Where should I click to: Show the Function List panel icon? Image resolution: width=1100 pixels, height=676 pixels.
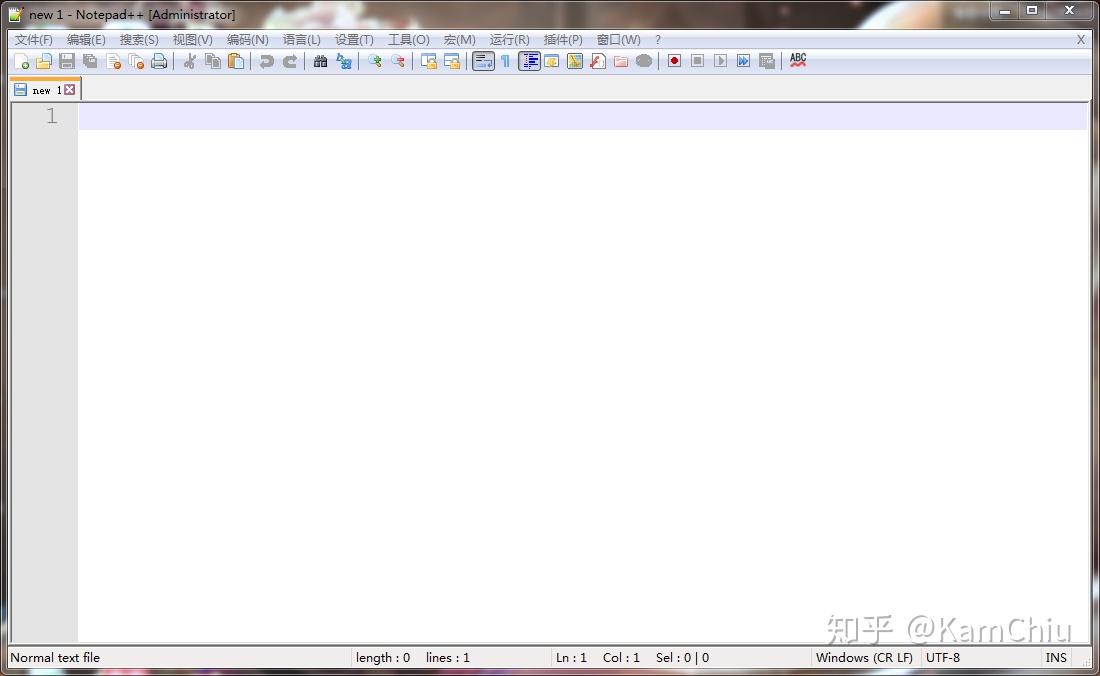coord(598,61)
